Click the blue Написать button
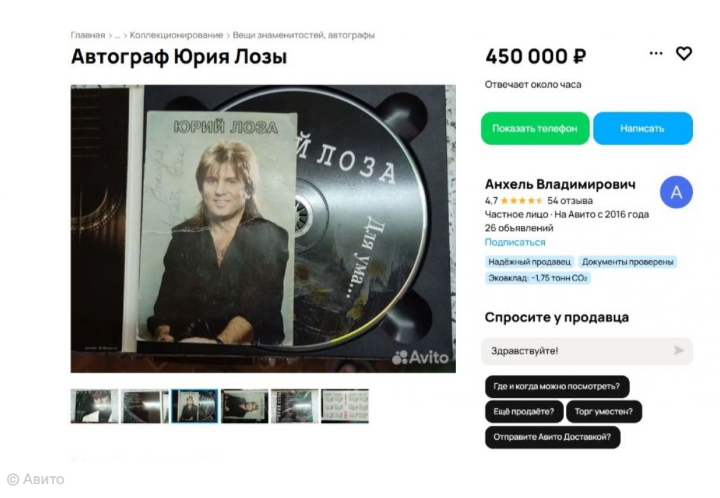The height and width of the screenshot is (498, 720). coord(643,129)
